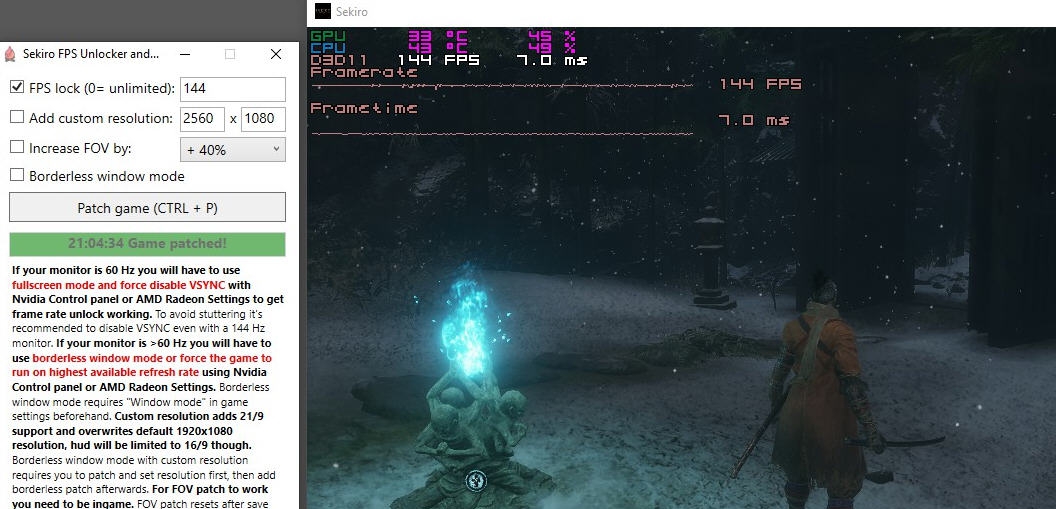Click the maximize button of FPS Unlocker
The image size is (1056, 509).
(x=230, y=54)
